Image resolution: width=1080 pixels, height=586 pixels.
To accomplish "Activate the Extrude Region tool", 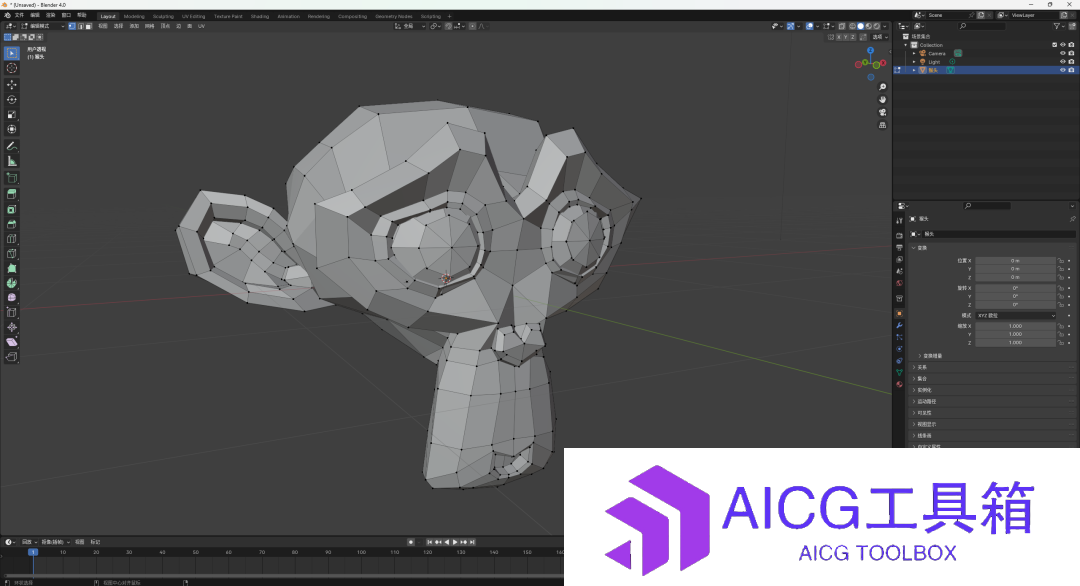I will (x=12, y=194).
